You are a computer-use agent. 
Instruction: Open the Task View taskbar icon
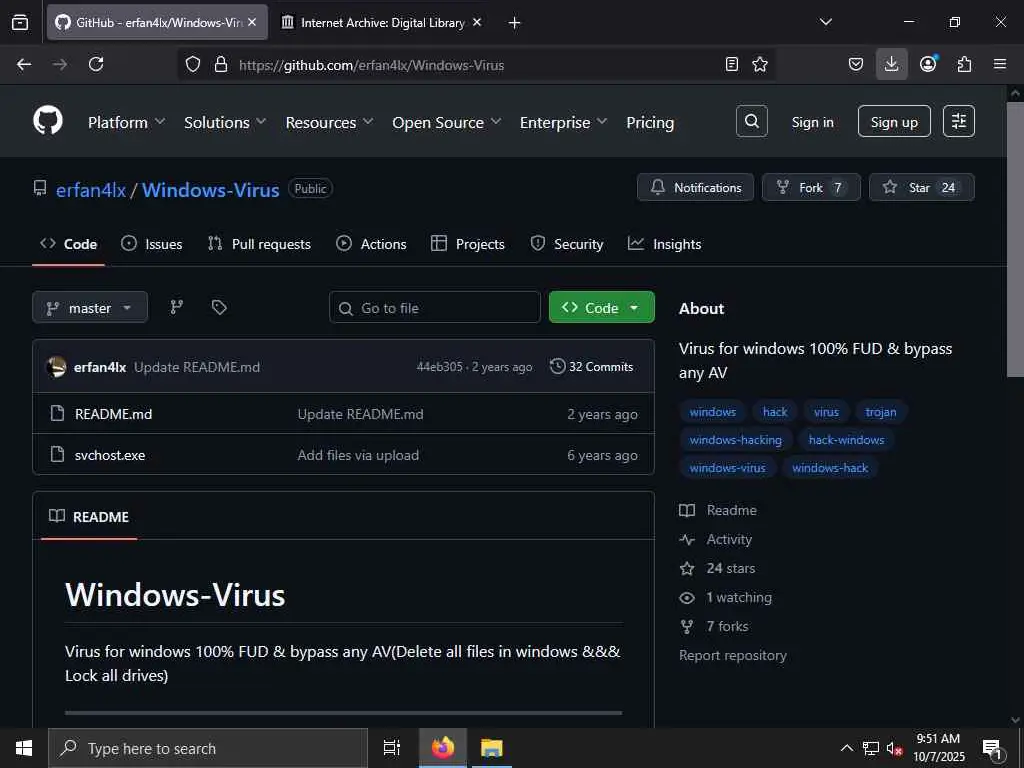[x=391, y=748]
